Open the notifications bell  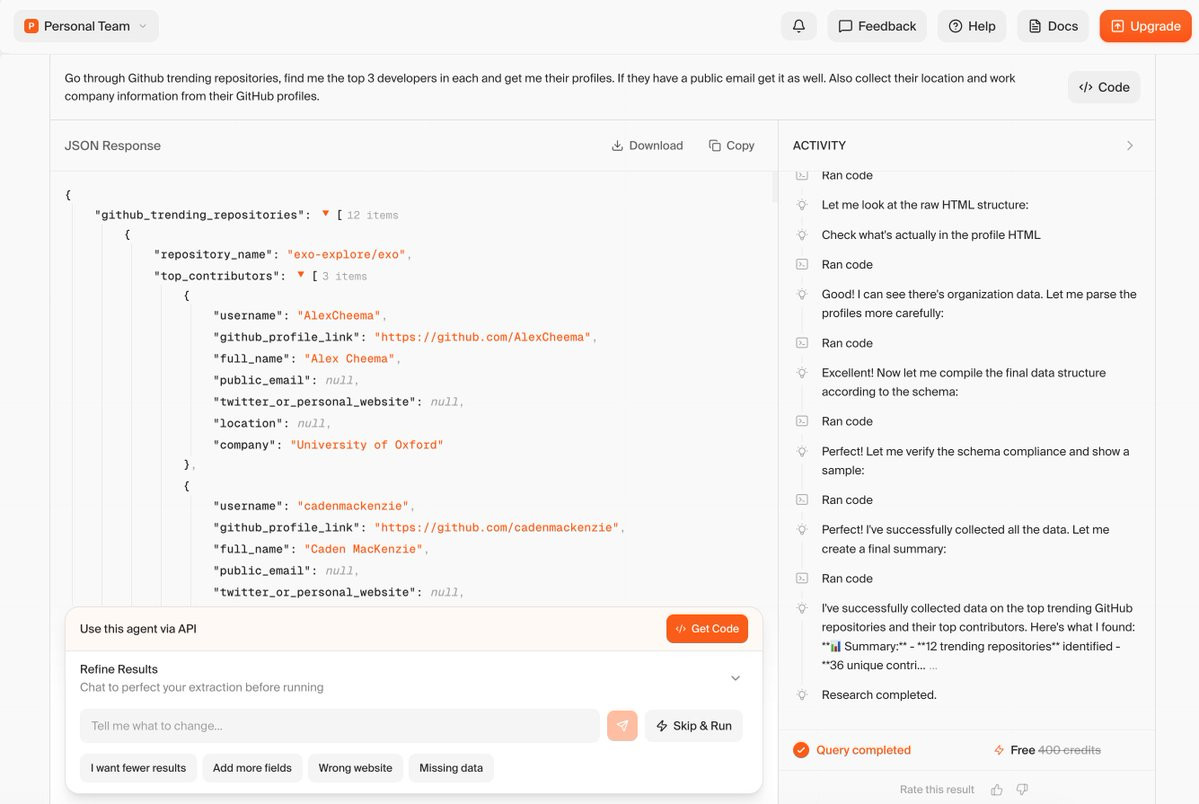coord(798,26)
